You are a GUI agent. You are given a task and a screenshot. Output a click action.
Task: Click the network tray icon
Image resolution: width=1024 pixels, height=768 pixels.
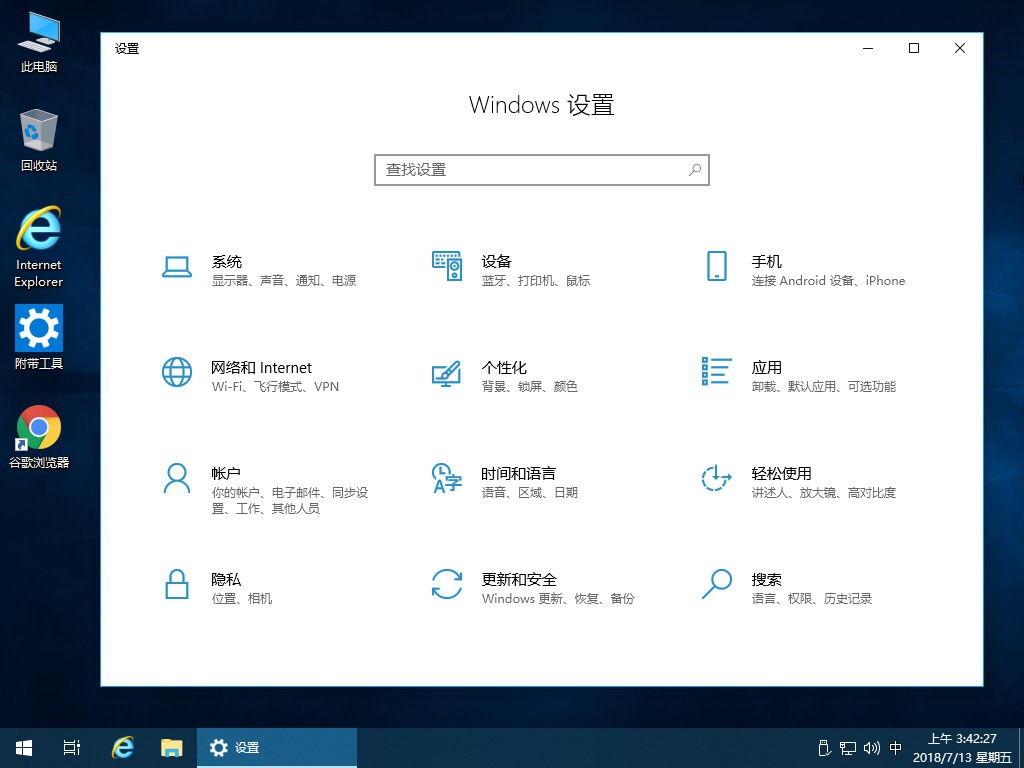point(848,748)
